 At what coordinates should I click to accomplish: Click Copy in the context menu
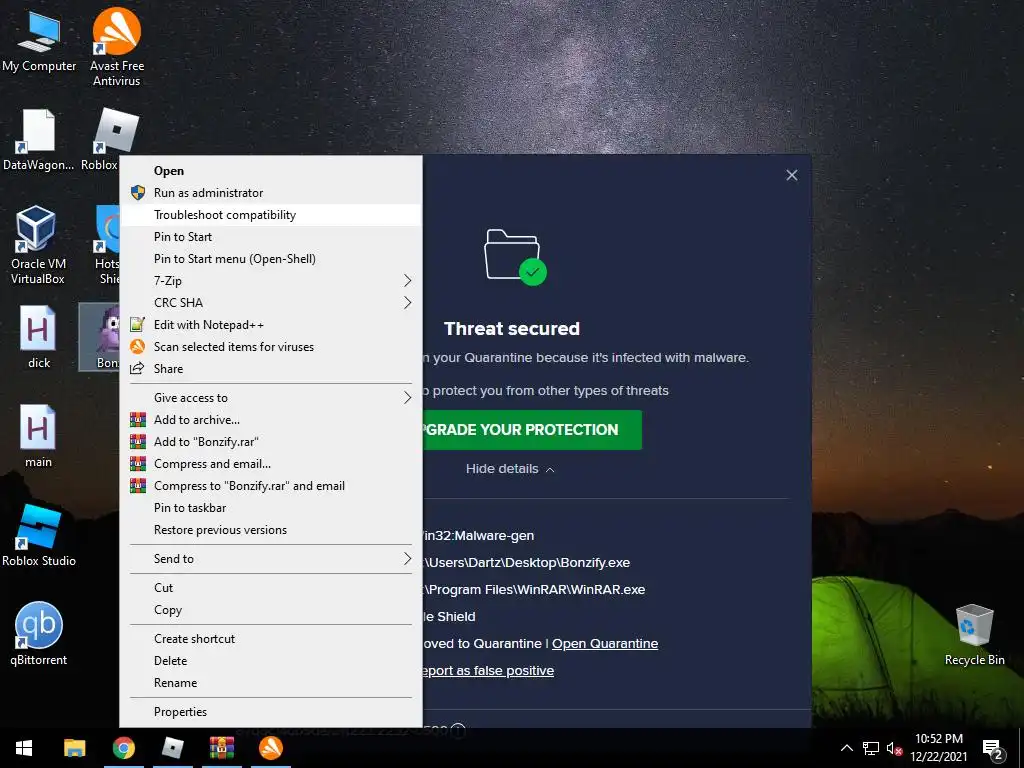[271, 609]
